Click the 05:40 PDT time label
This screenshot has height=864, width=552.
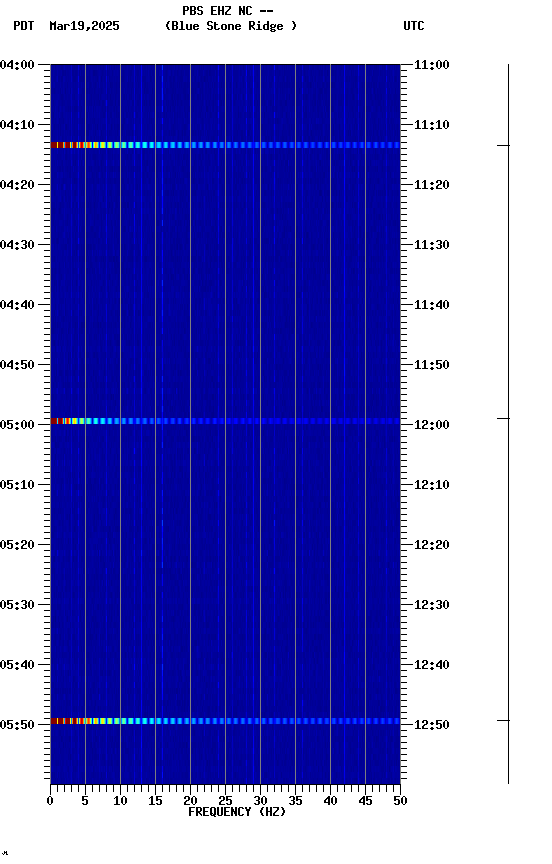coord(17,665)
